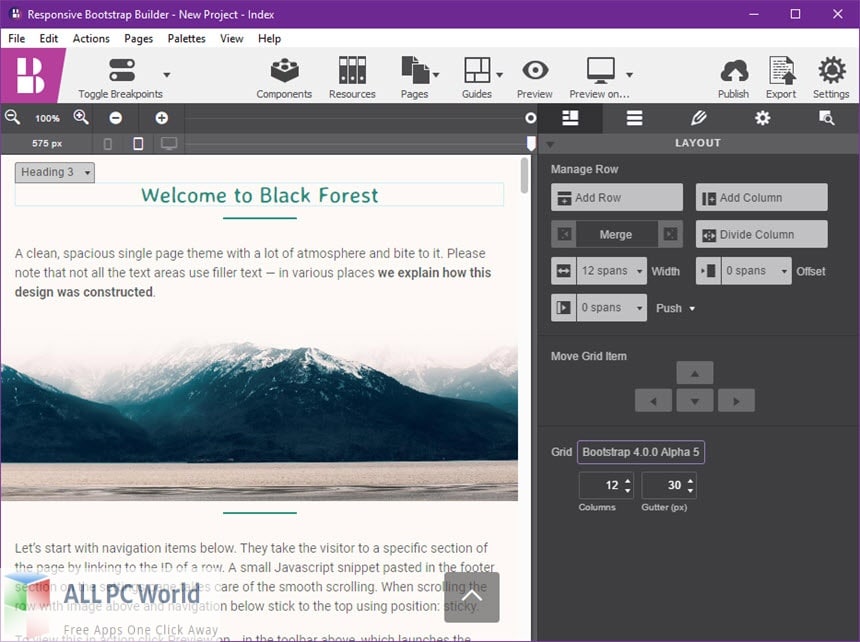Open Settings gear in the toolbar
860x642 pixels.
coord(831,72)
